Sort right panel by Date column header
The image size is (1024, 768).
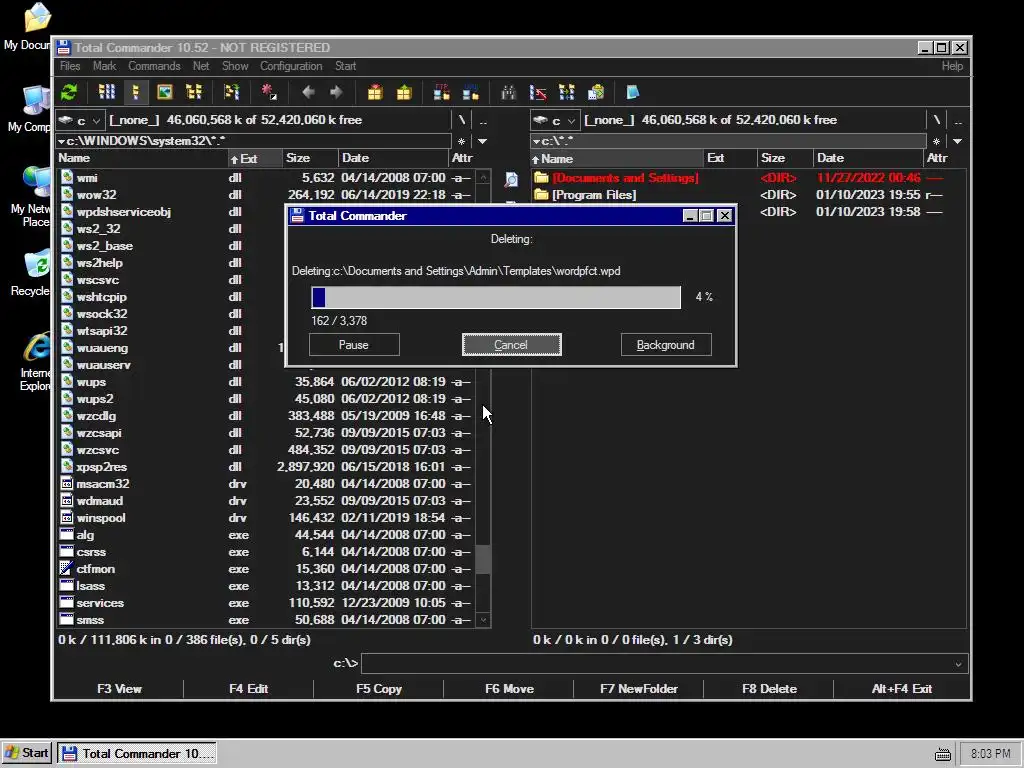point(869,159)
